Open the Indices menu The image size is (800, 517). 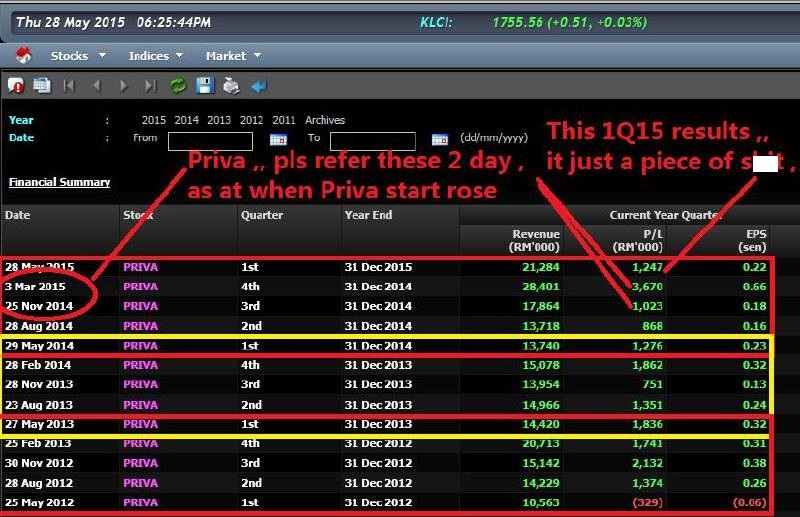(x=148, y=56)
